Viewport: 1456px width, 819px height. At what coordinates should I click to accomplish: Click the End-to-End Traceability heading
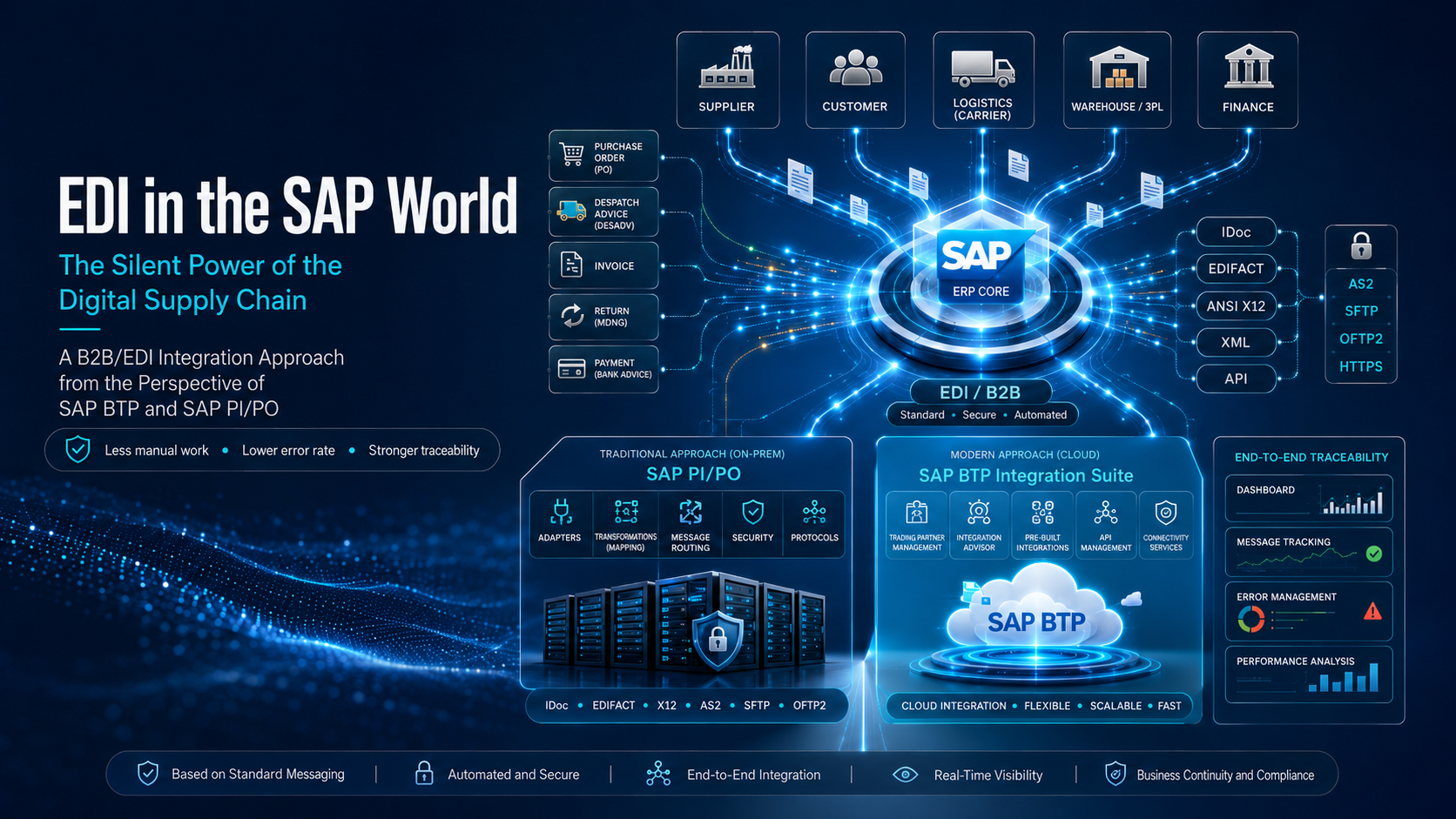click(1311, 457)
